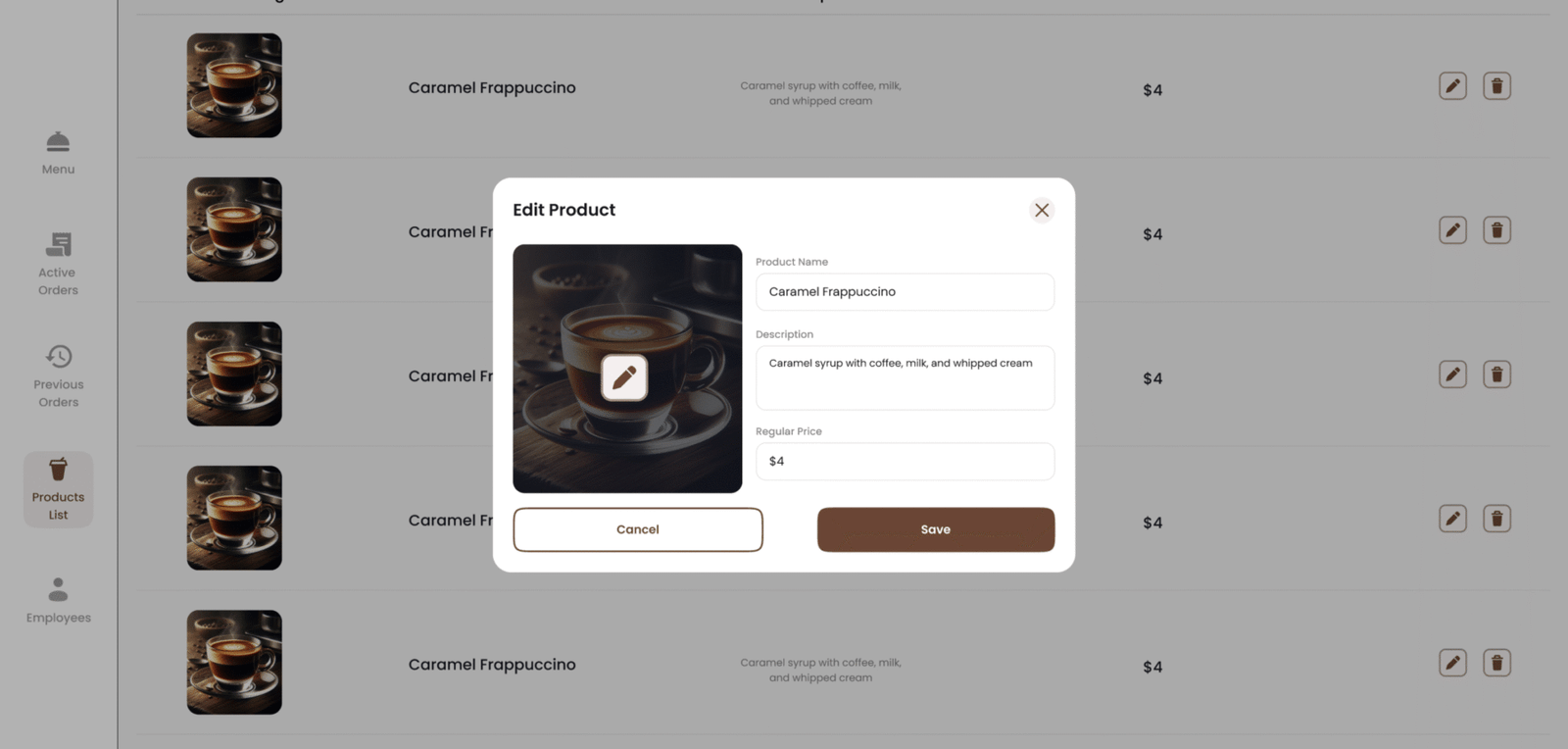Click the Save button

935,529
